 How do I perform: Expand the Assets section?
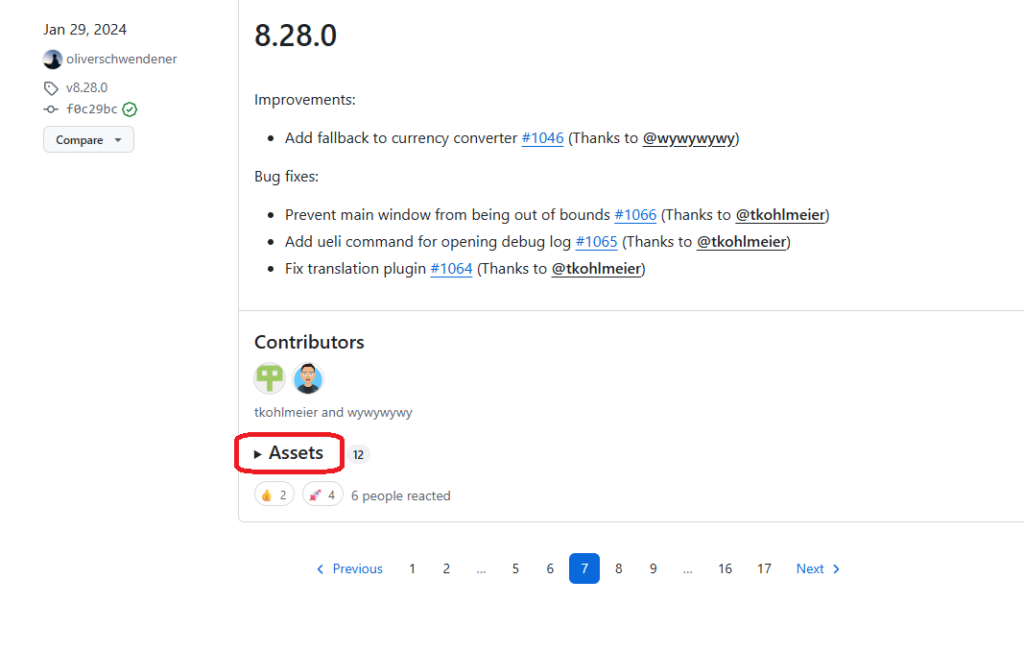click(x=289, y=454)
